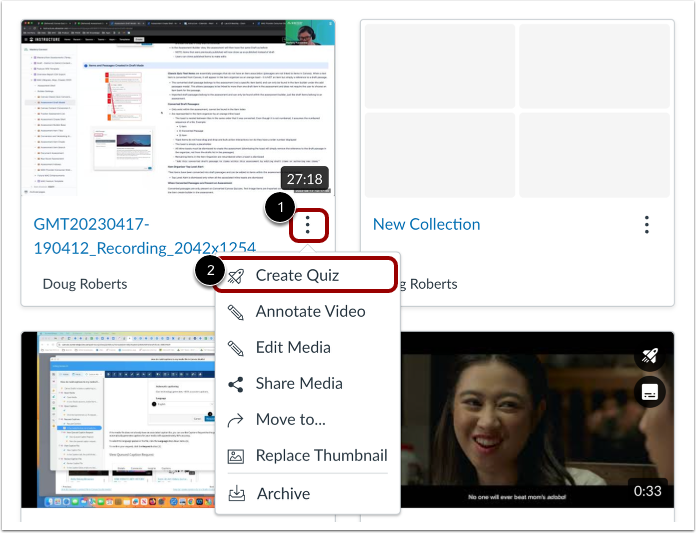Click the arrow icon beside Move to...
Screen dimensions: 696x533
tap(236, 420)
